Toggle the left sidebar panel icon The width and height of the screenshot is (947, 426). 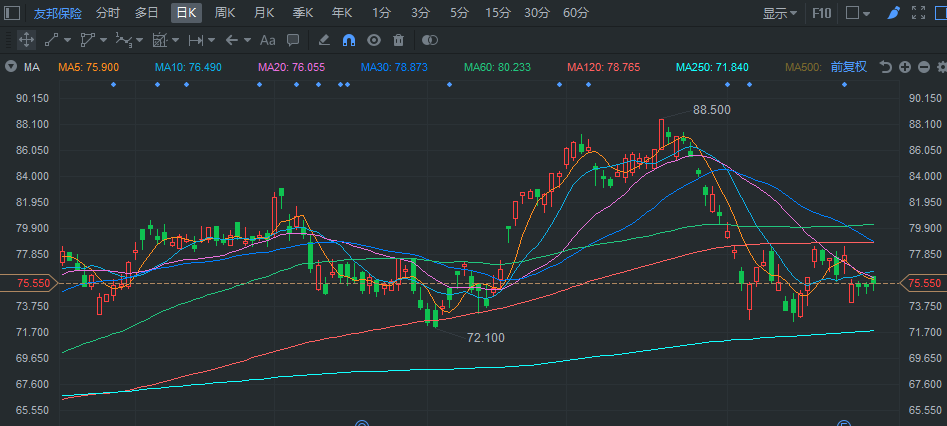[x=12, y=13]
